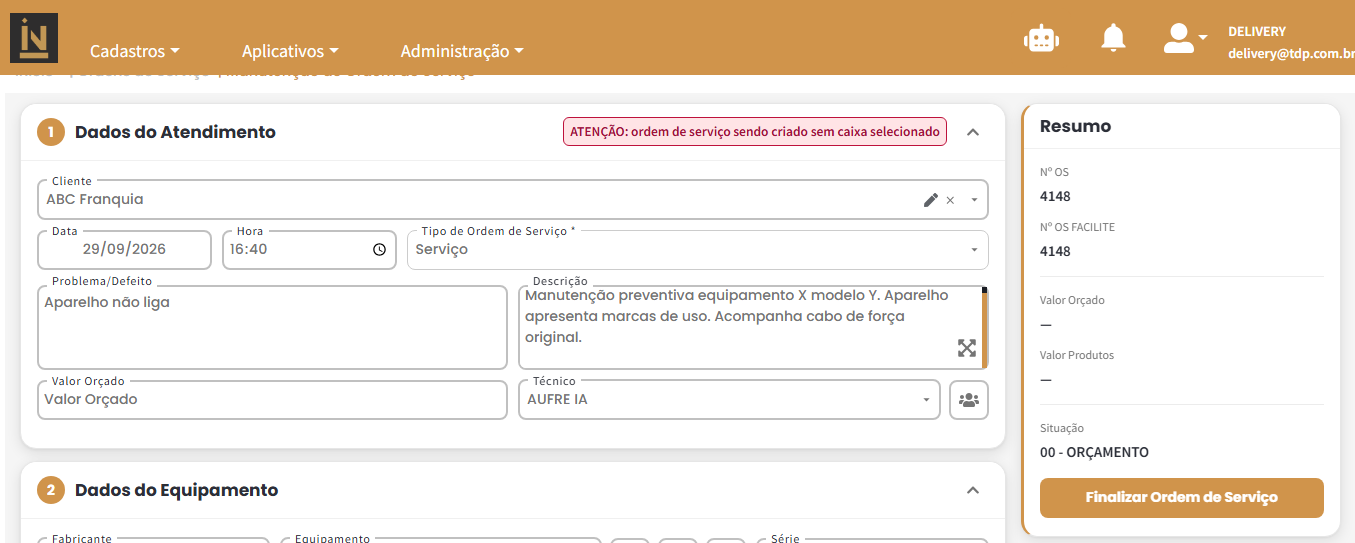Screen dimensions: 1355x543
Task: Click the Dados do Atendimento section title
Action: point(175,132)
